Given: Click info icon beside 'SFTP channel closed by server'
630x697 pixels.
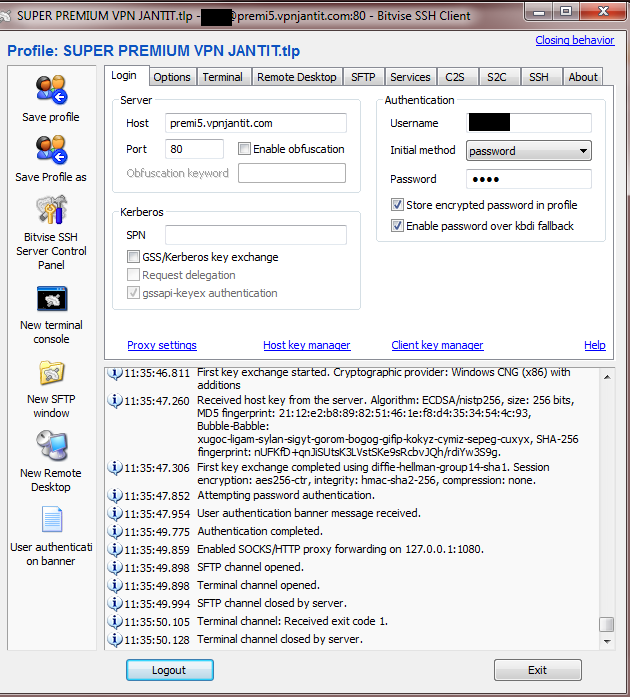Looking at the screenshot, I should [x=115, y=603].
